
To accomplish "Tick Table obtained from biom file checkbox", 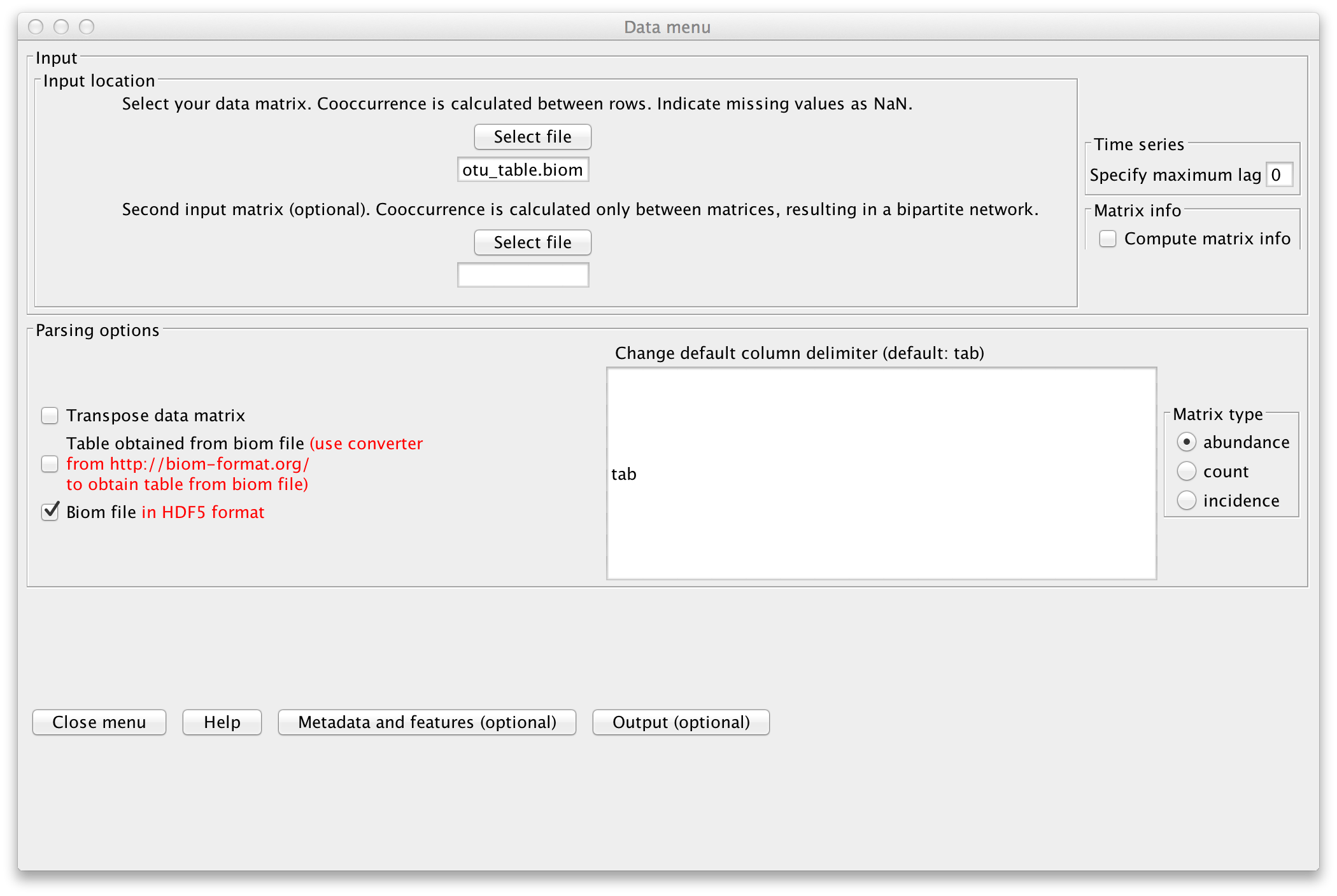I will [50, 464].
